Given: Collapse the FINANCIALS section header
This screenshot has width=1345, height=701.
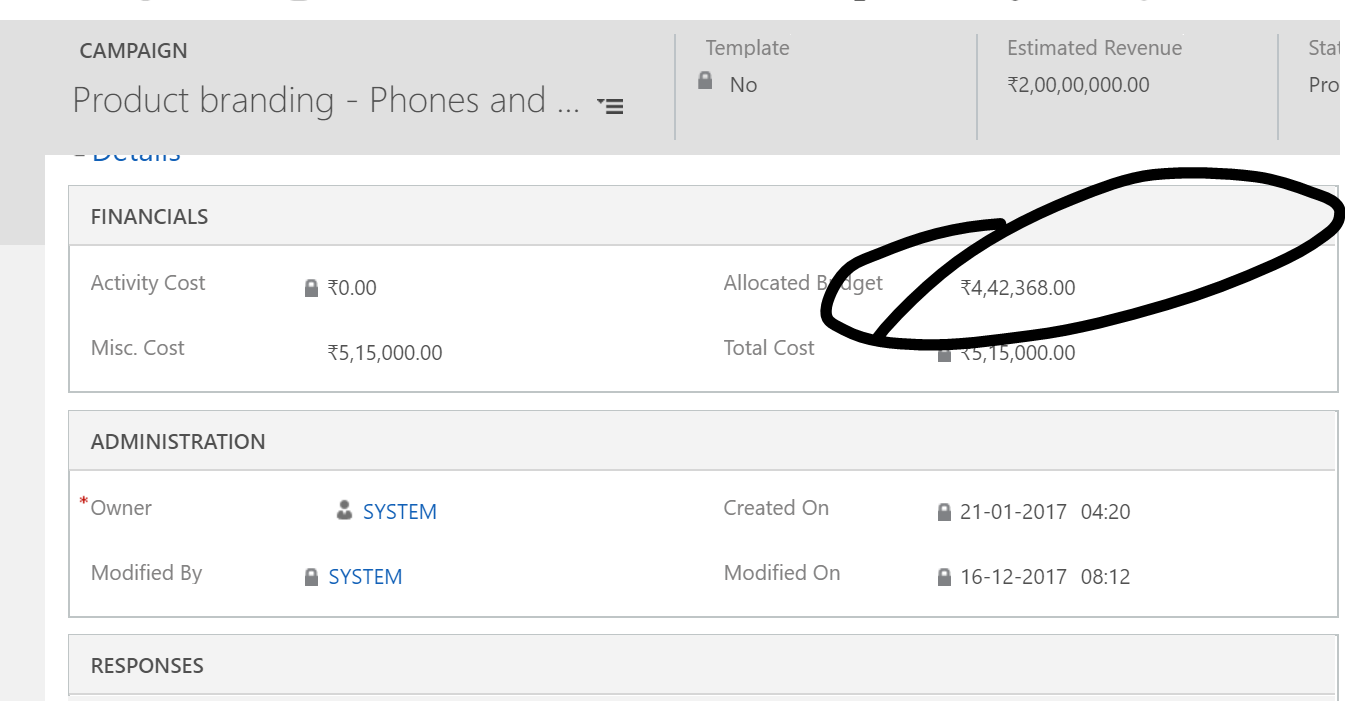Looking at the screenshot, I should 150,217.
